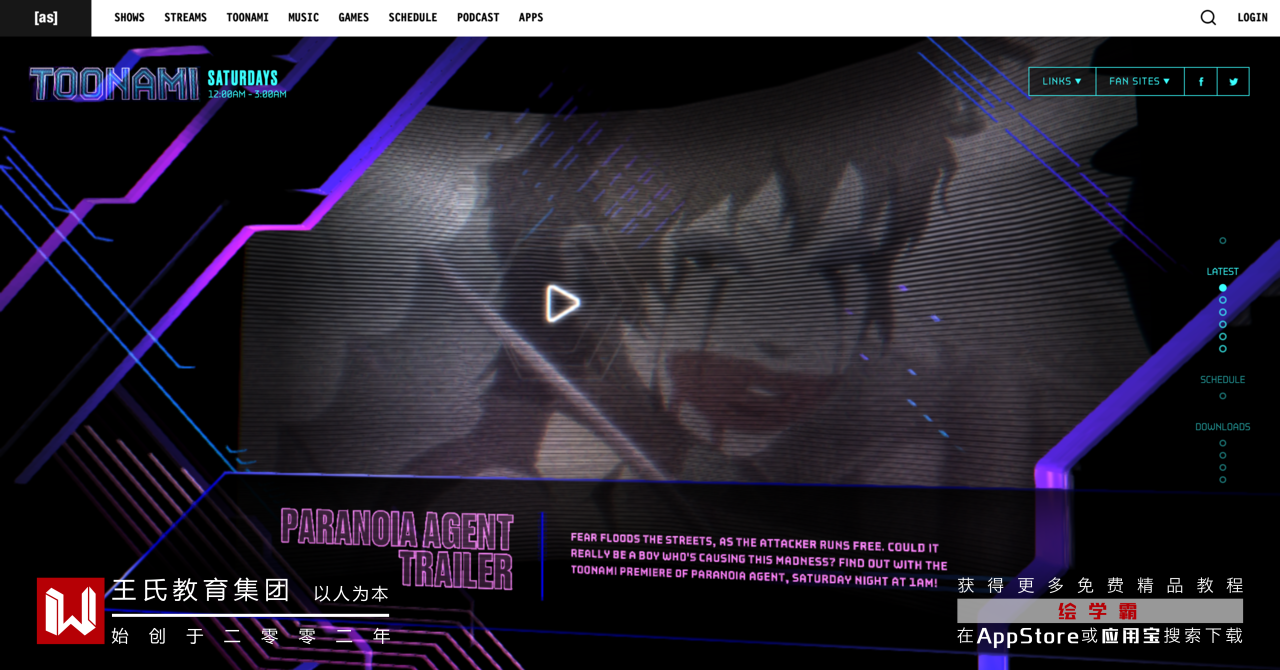Click the Paranoia Agent Trailer title
1280x670 pixels.
(x=398, y=549)
